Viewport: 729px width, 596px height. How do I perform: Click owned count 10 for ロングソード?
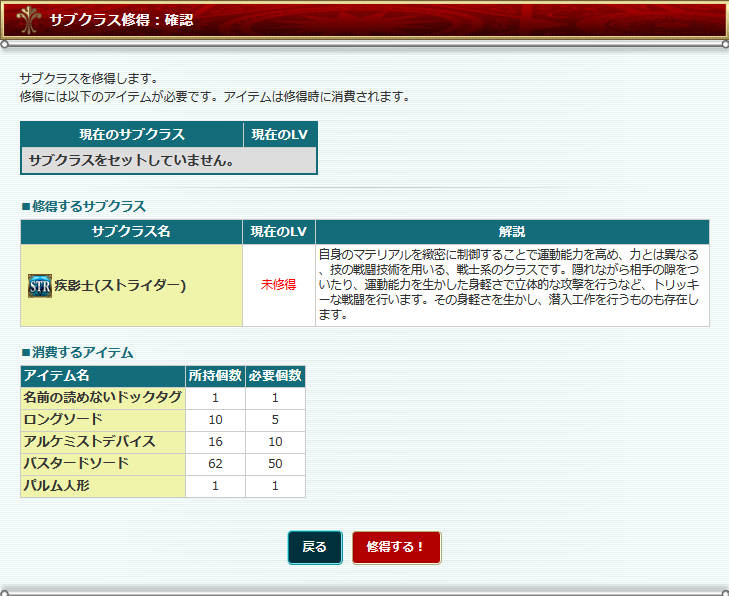pos(215,420)
